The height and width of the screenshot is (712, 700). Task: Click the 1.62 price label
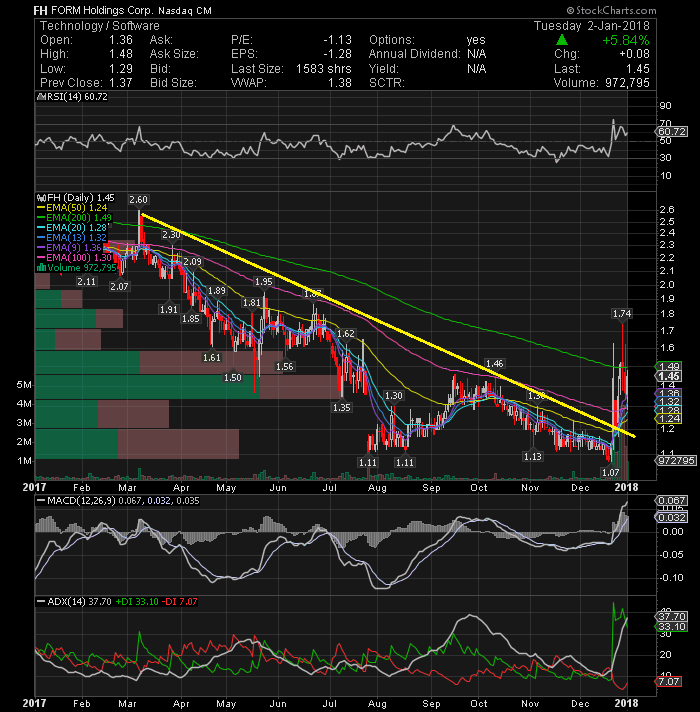(346, 333)
